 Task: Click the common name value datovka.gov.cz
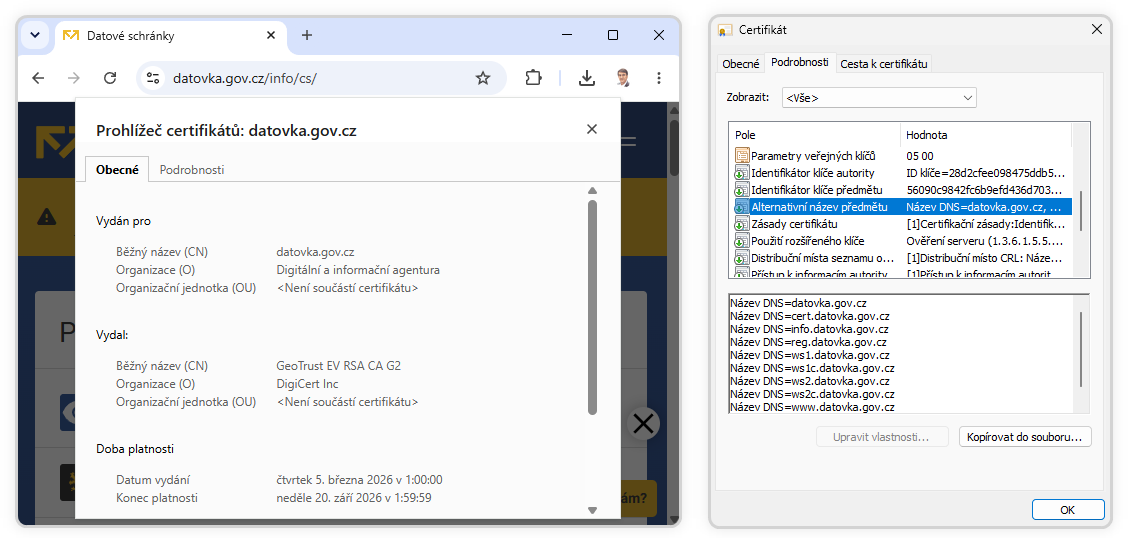coord(315,252)
